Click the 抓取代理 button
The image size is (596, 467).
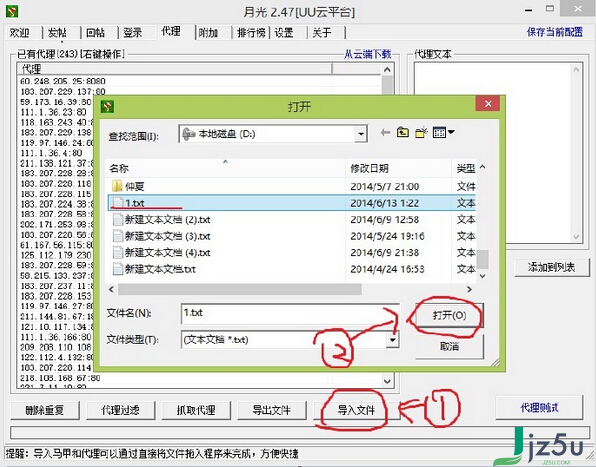click(196, 410)
